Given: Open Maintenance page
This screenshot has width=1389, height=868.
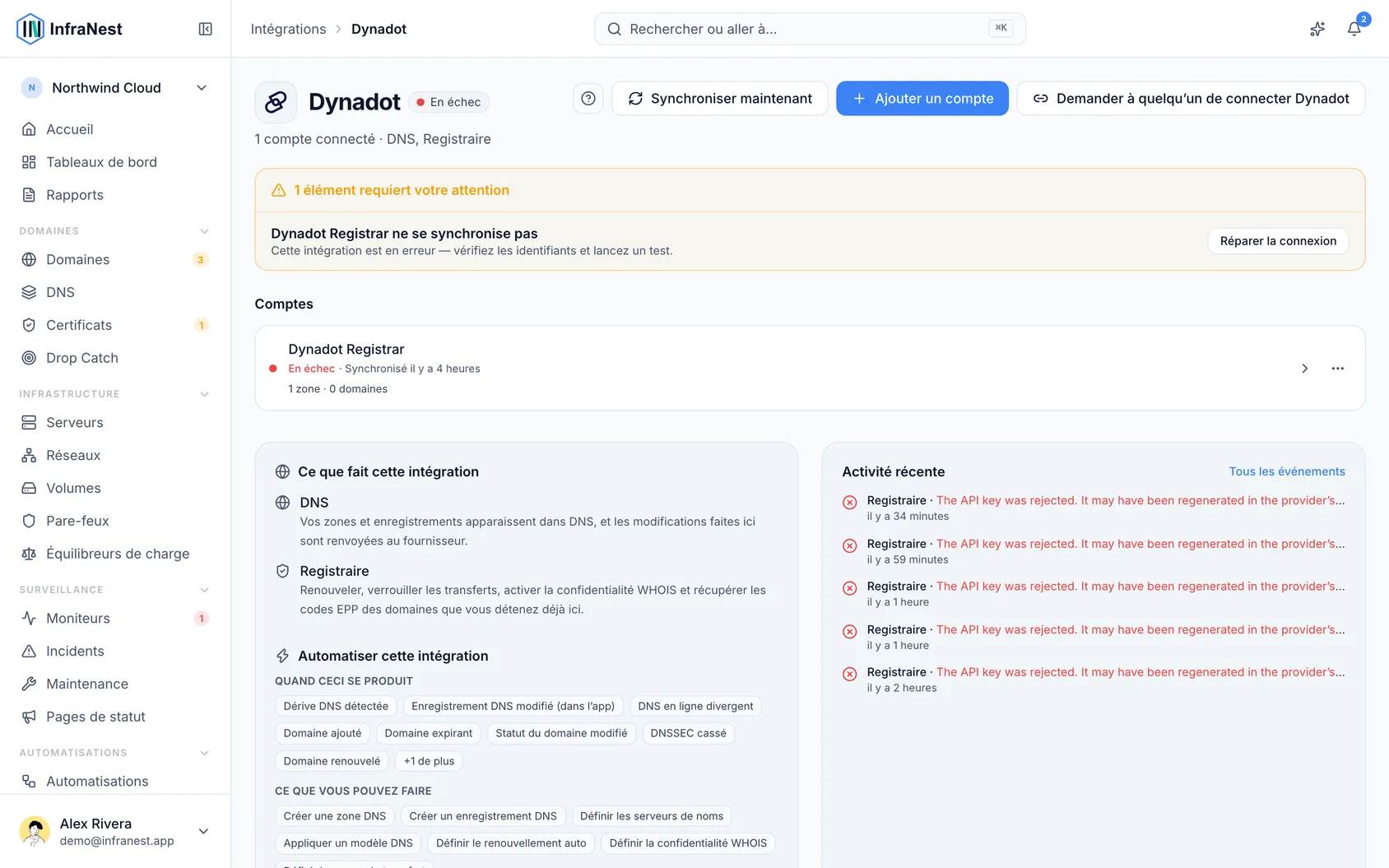Looking at the screenshot, I should pyautogui.click(x=115, y=684).
